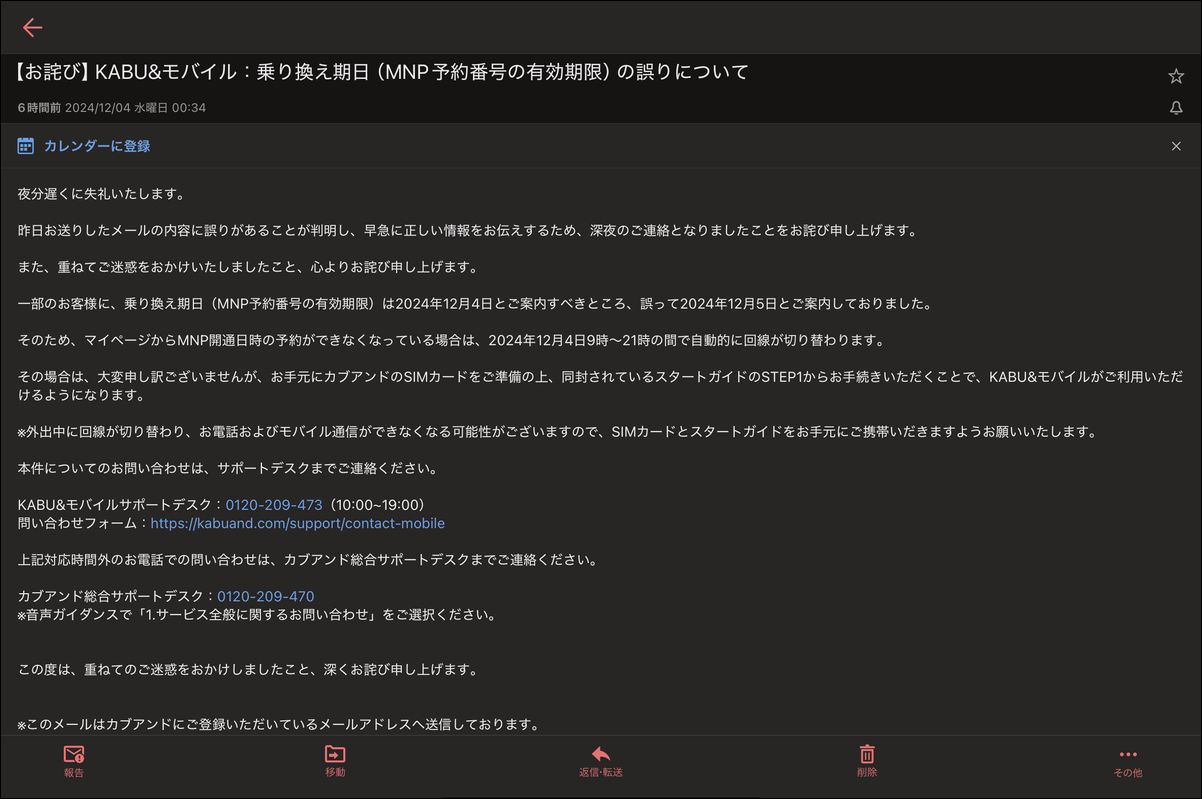Tap the note starting ※音声ガイダンスで

click(x=257, y=615)
